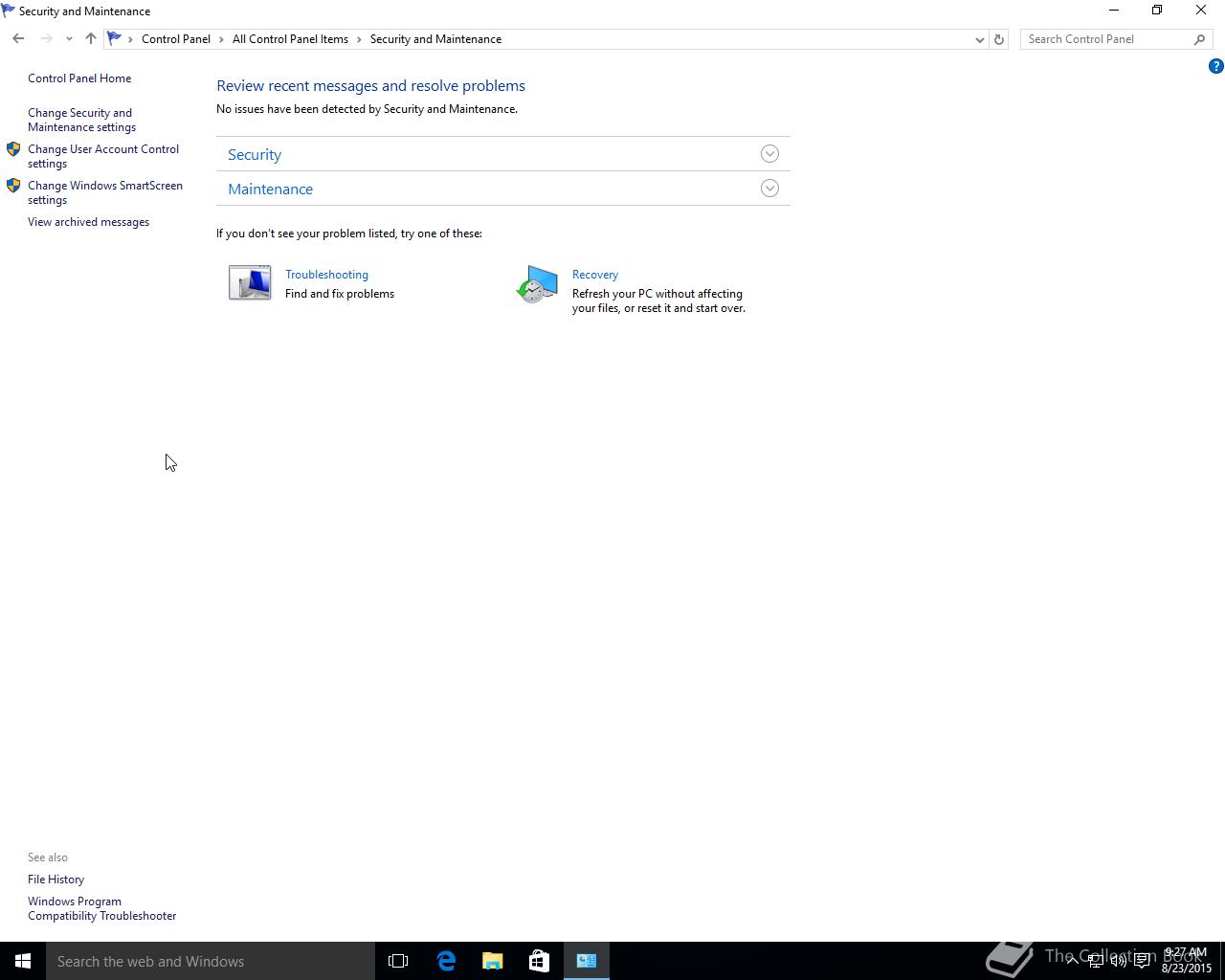1225x980 pixels.
Task: Click the volume speaker tray icon
Action: pyautogui.click(x=1119, y=961)
